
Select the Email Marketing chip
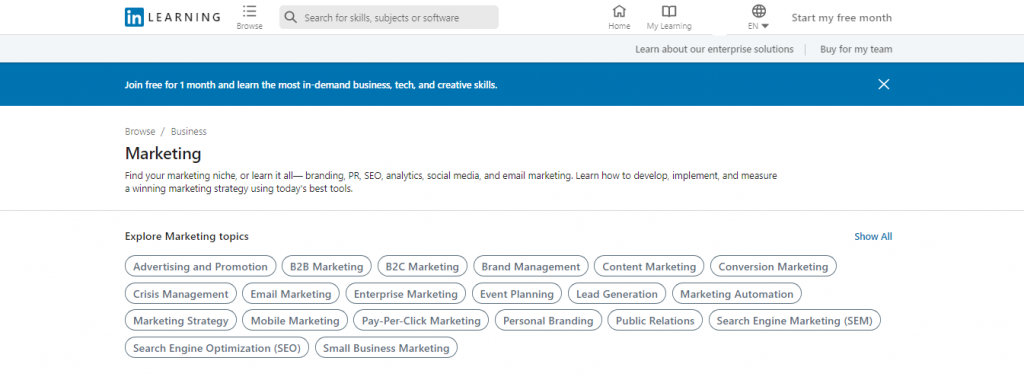291,294
